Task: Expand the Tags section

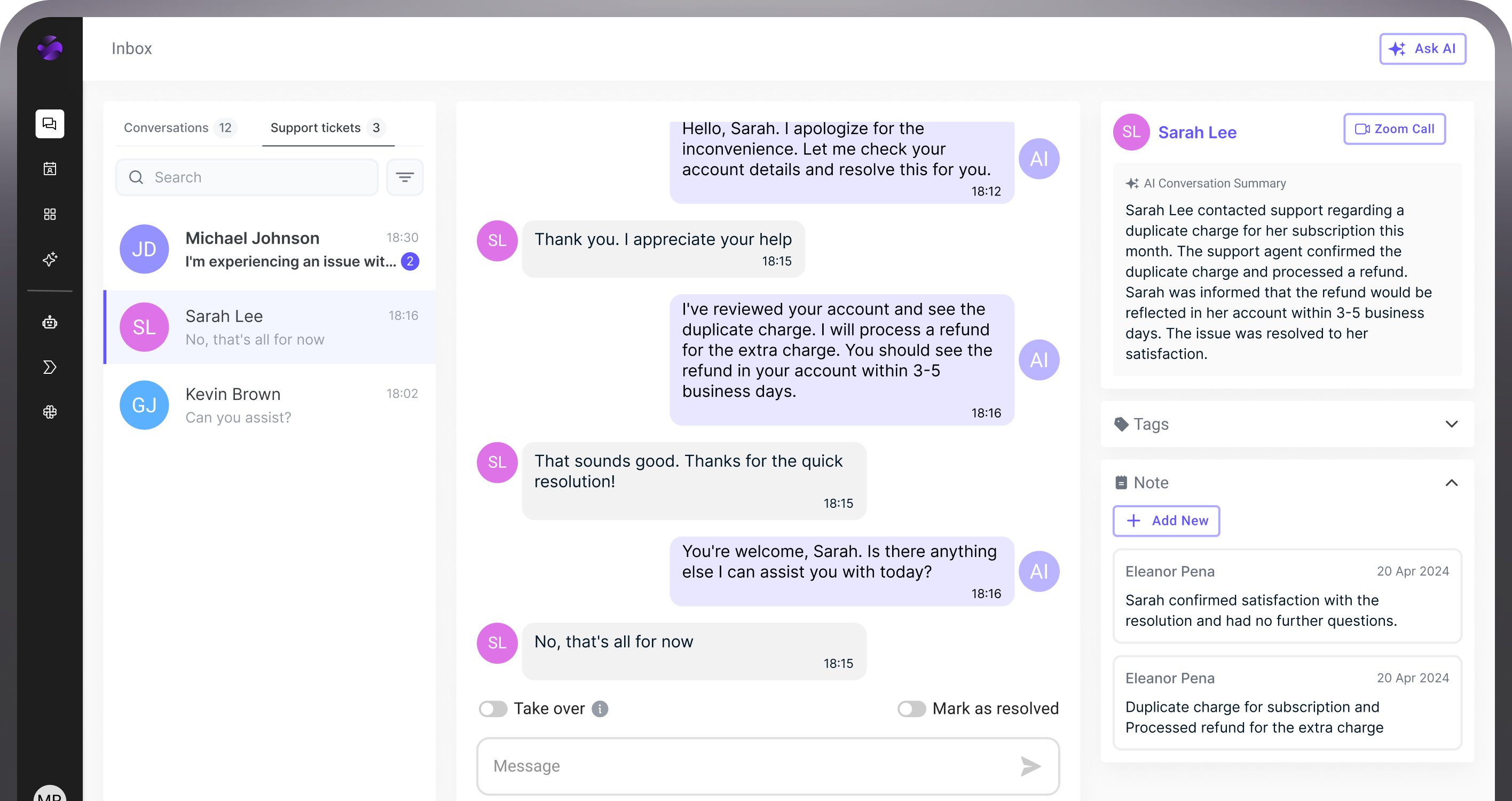Action: (1452, 424)
